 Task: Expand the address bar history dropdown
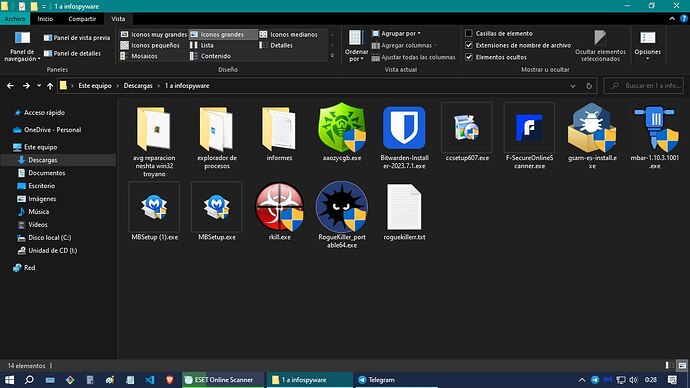573,86
